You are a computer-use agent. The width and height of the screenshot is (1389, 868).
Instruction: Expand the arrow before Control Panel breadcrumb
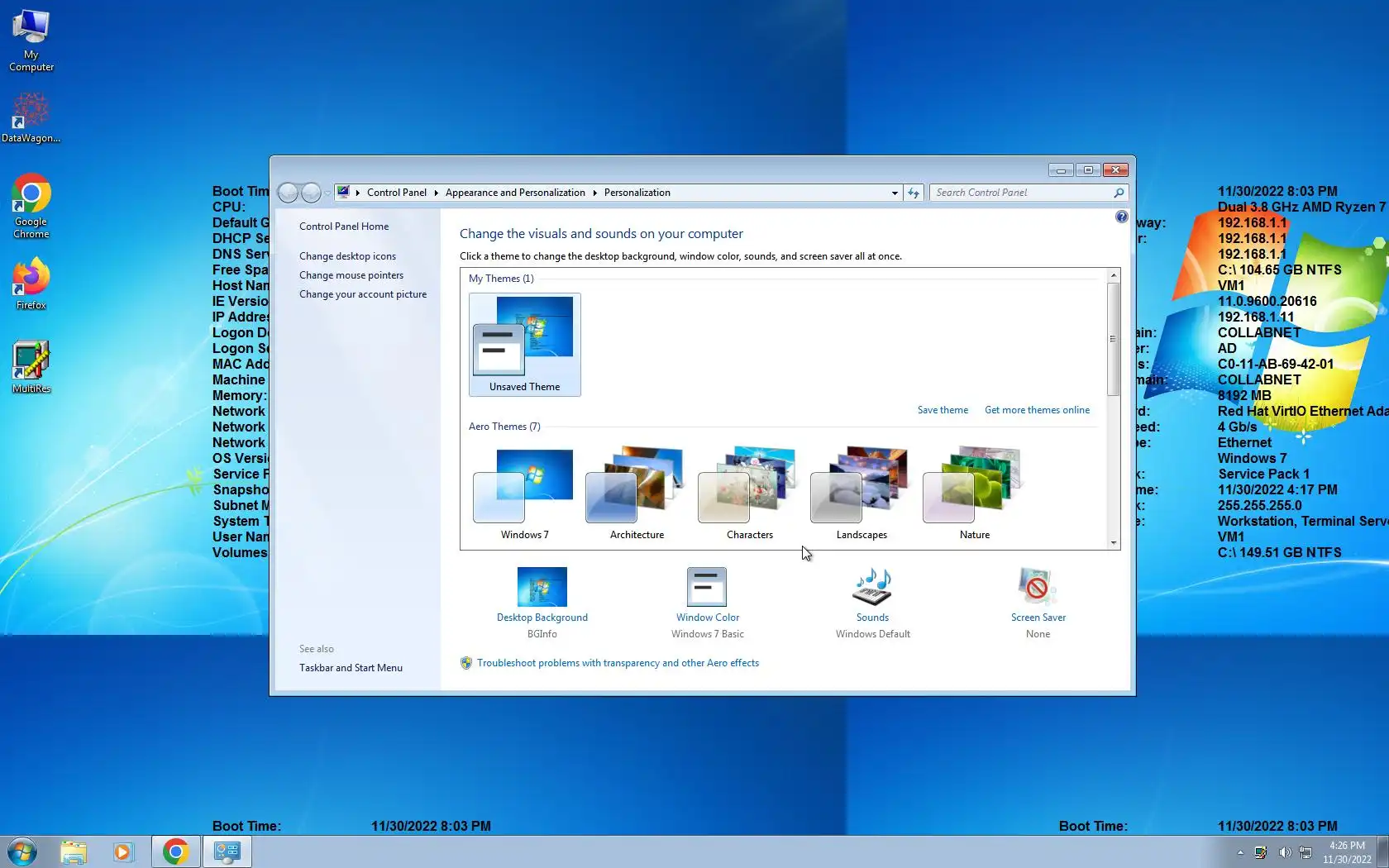click(357, 193)
